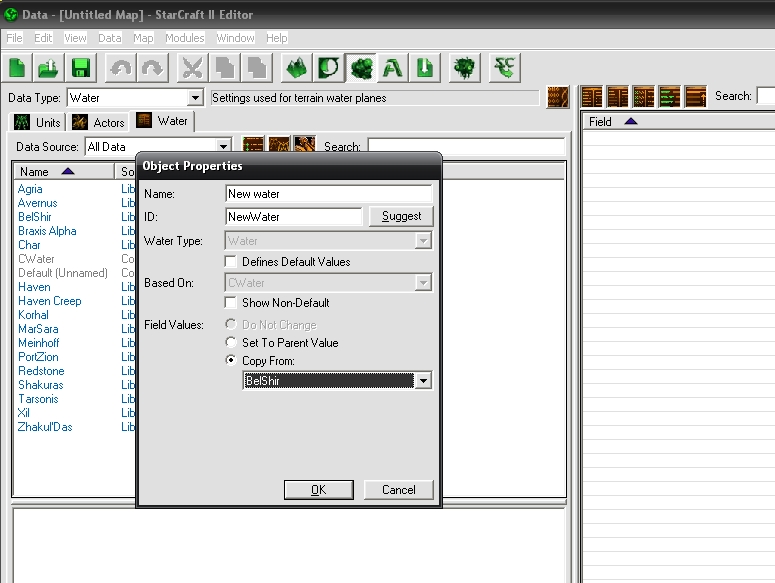Open the Based On CWater dropdown
The image size is (775, 583).
[423, 283]
